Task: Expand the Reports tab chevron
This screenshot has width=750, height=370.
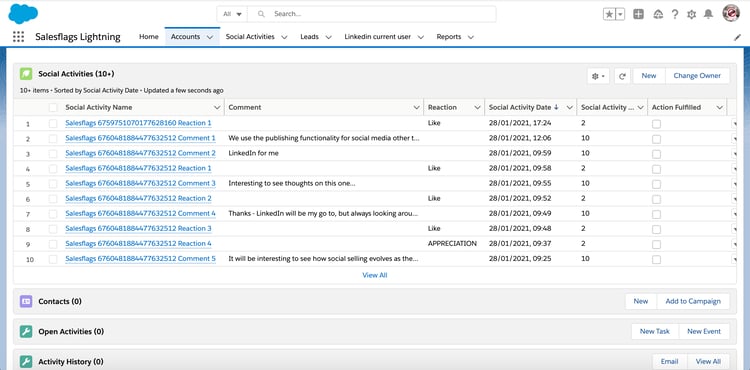Action: point(471,37)
